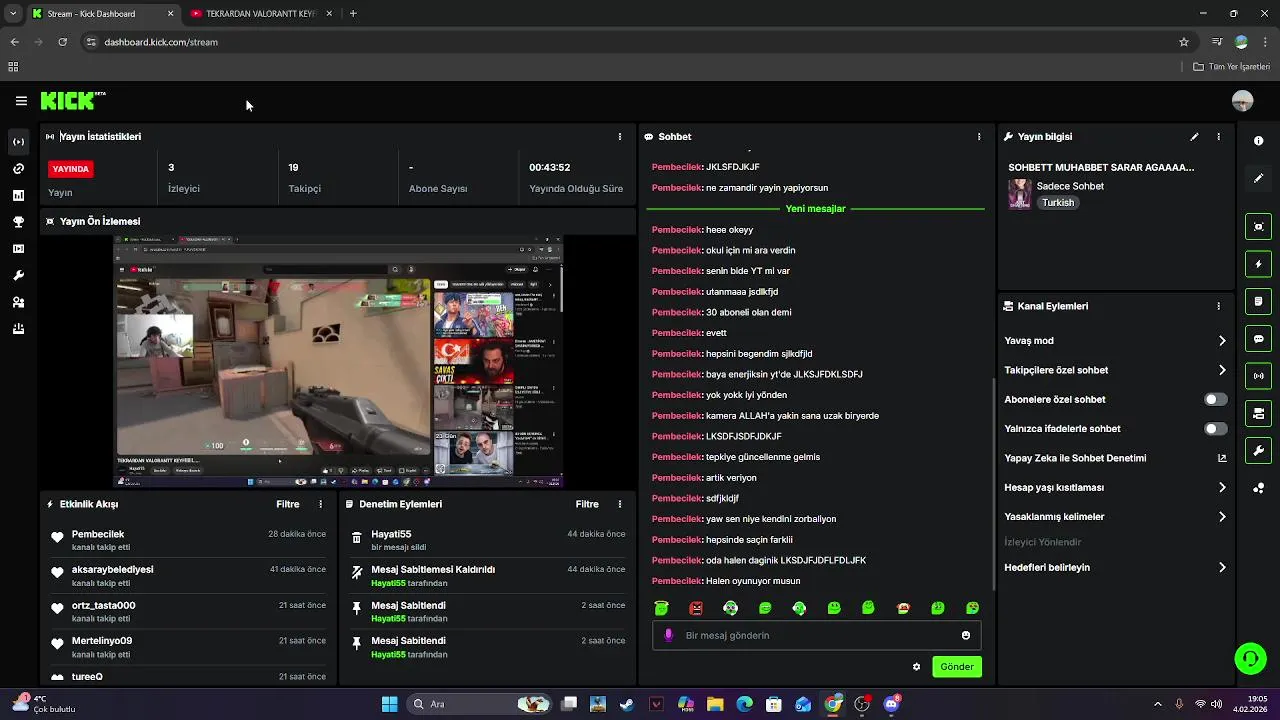Toggle Yalnızca ifadelerle sohbet switch
Viewport: 1280px width, 720px height.
[1215, 429]
